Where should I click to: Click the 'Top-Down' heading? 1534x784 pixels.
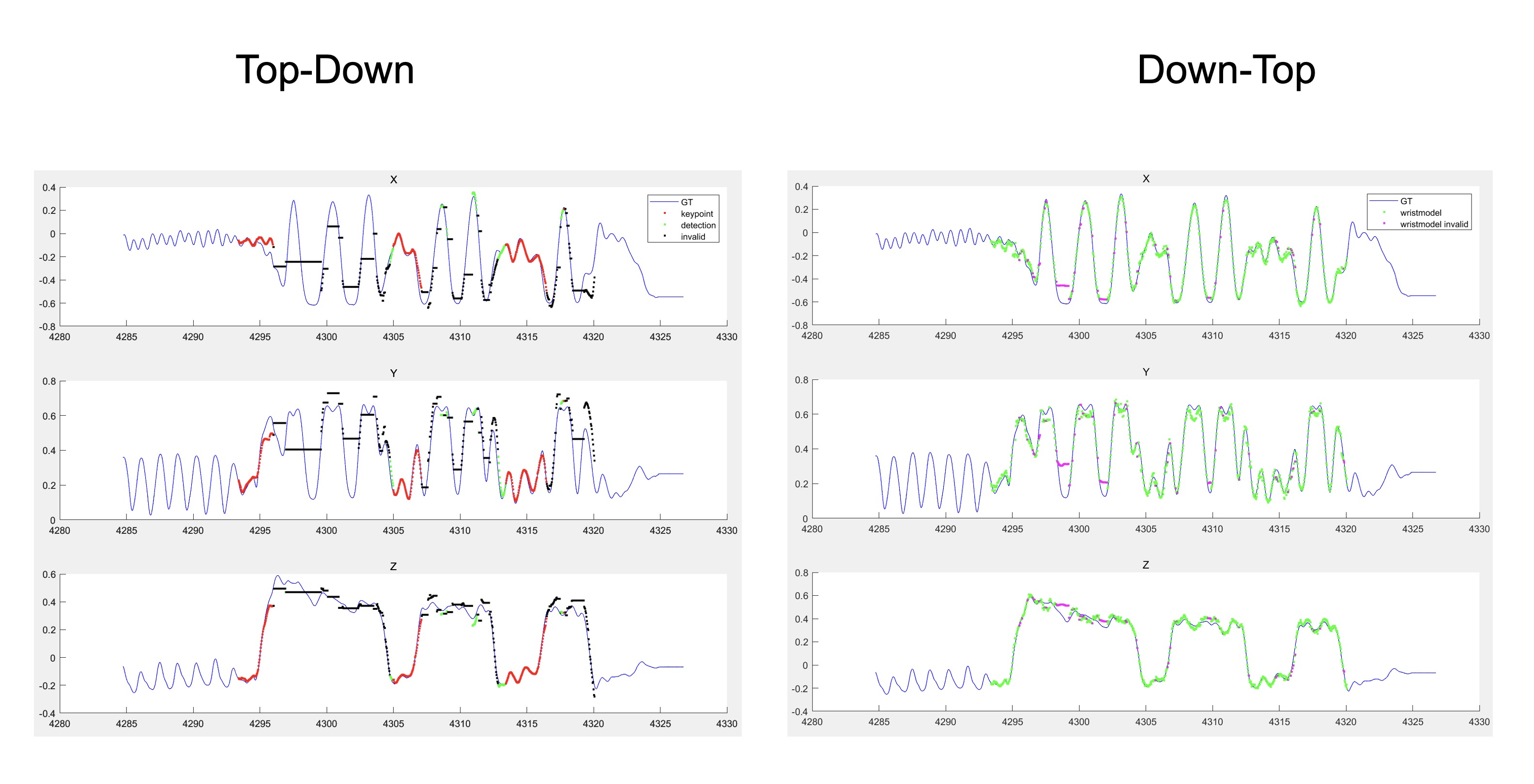[324, 71]
